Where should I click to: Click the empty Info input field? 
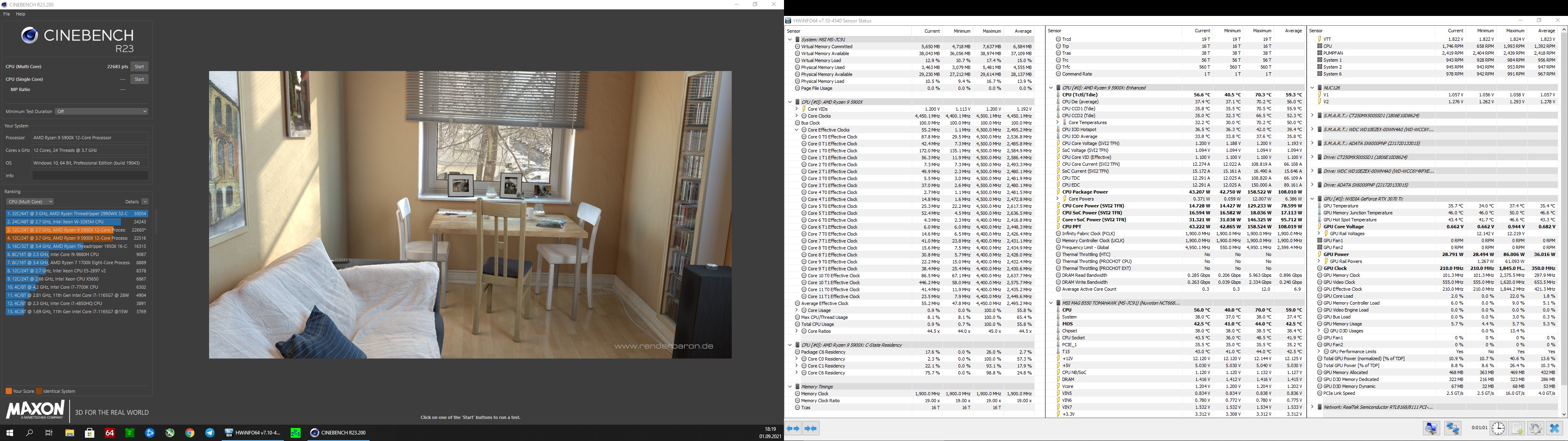coord(90,176)
